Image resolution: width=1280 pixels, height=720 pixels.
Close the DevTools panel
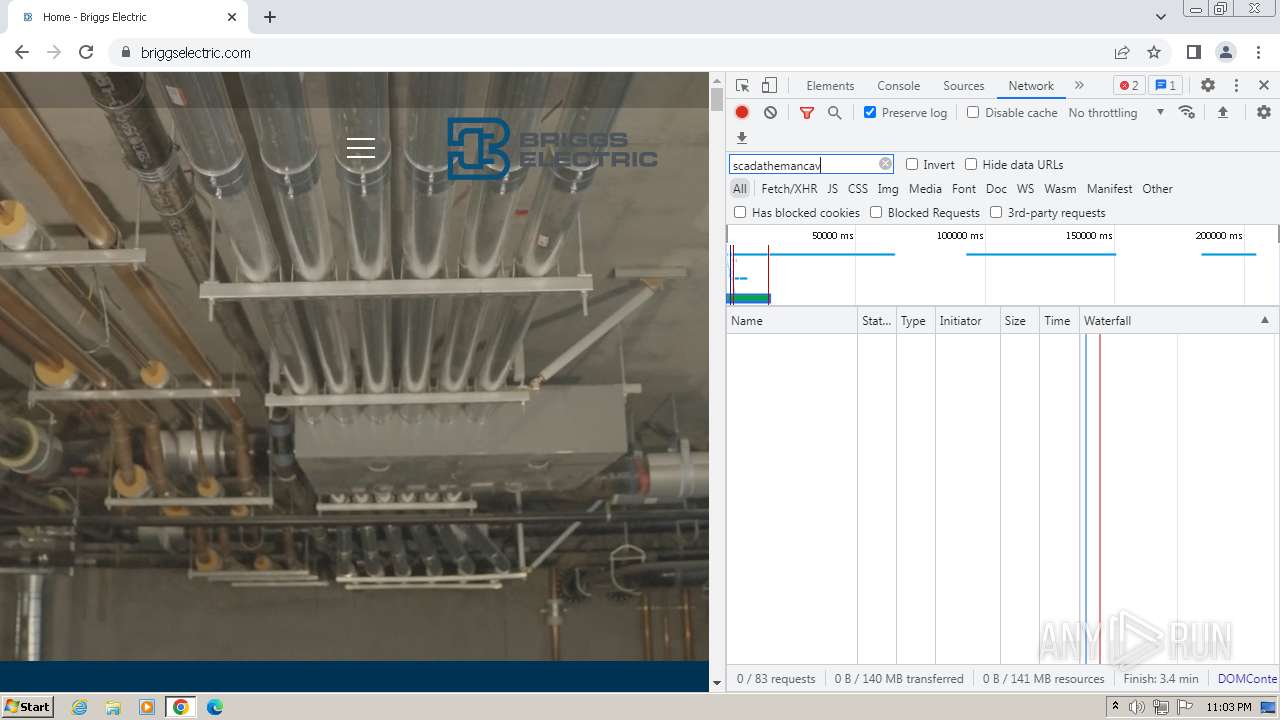tap(1264, 86)
